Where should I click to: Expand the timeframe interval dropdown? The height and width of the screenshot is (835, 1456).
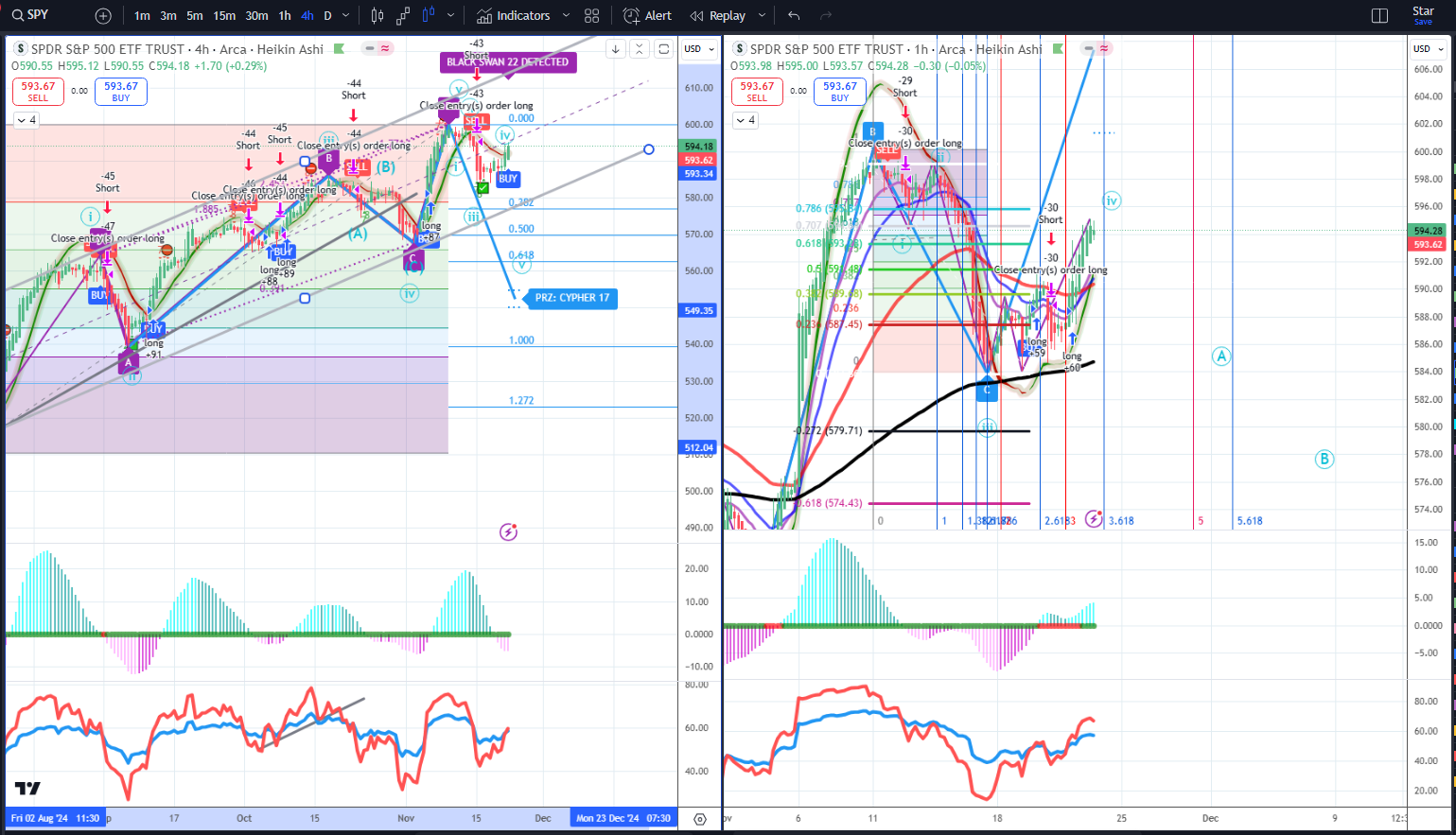coord(345,16)
